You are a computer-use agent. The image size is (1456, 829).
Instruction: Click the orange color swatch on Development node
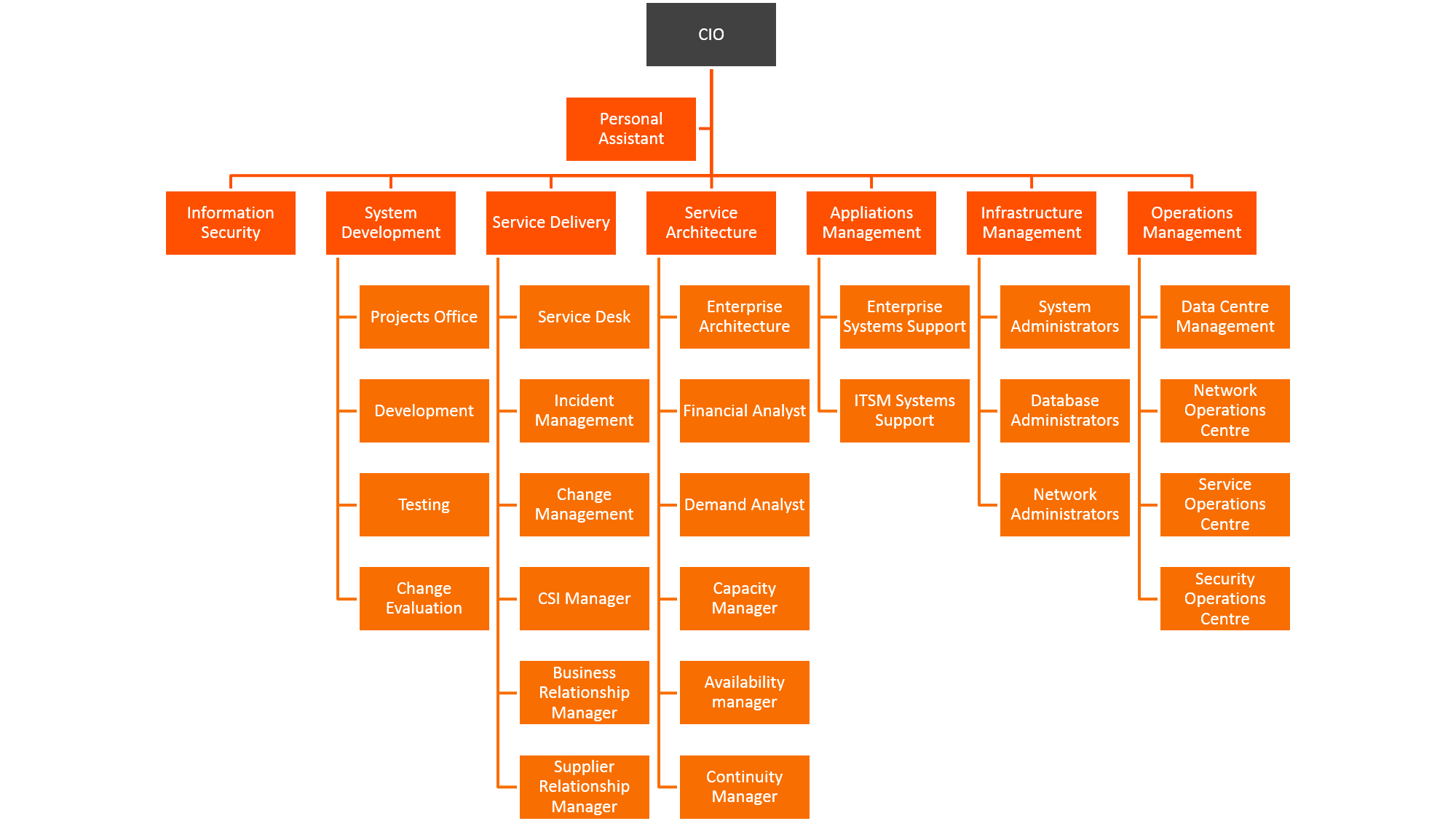point(423,410)
